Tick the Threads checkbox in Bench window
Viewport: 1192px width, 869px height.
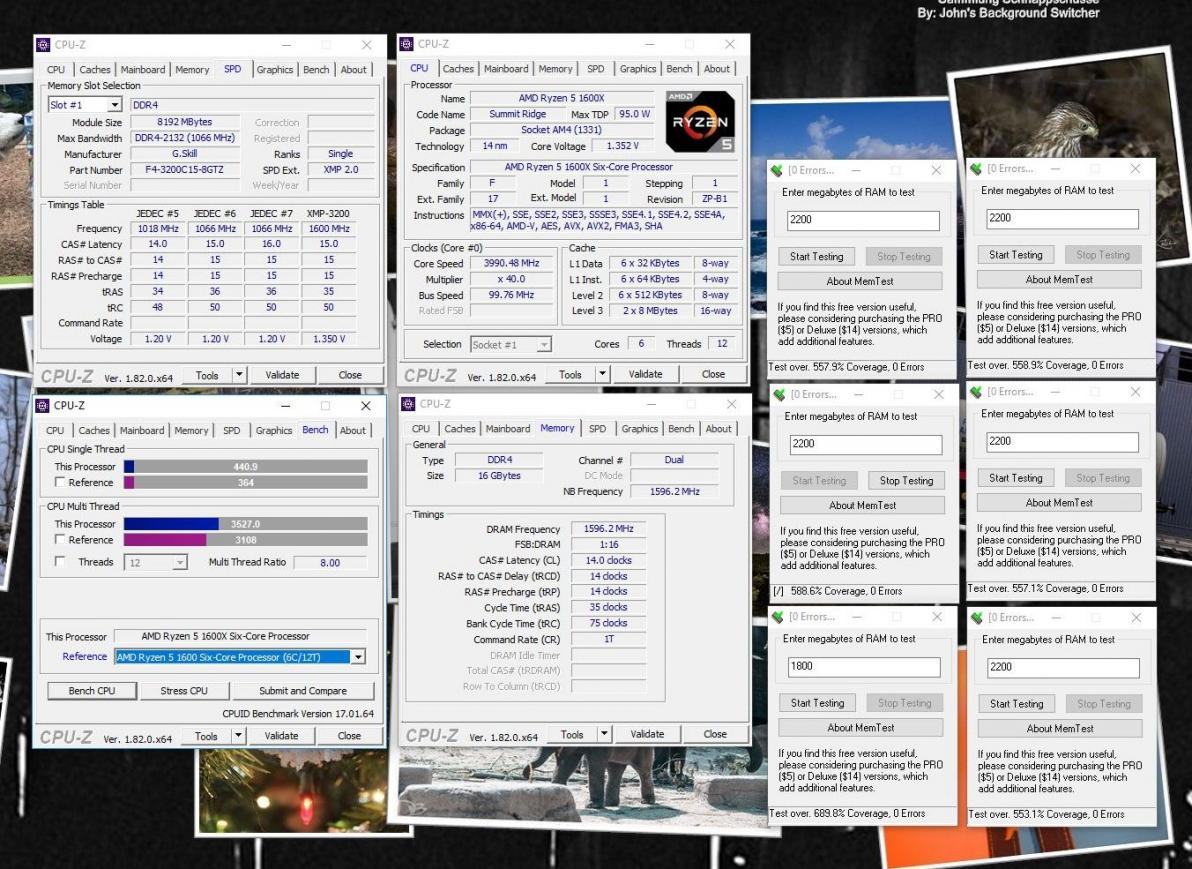[60, 561]
